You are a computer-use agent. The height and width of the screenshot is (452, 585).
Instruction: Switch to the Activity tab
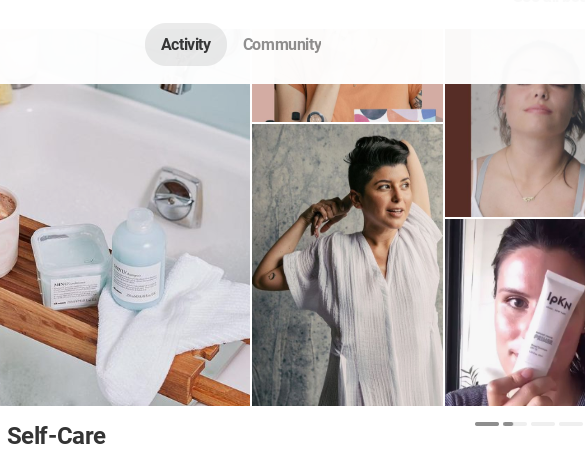[x=186, y=44]
